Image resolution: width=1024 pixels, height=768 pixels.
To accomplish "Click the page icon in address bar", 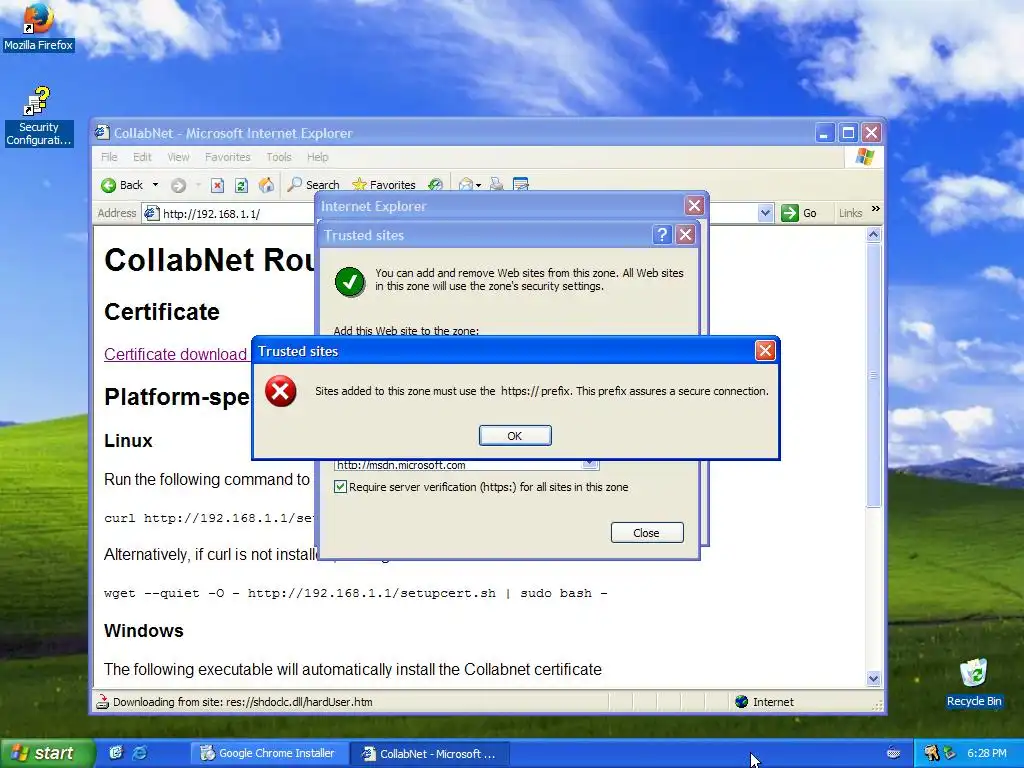I will (x=152, y=213).
